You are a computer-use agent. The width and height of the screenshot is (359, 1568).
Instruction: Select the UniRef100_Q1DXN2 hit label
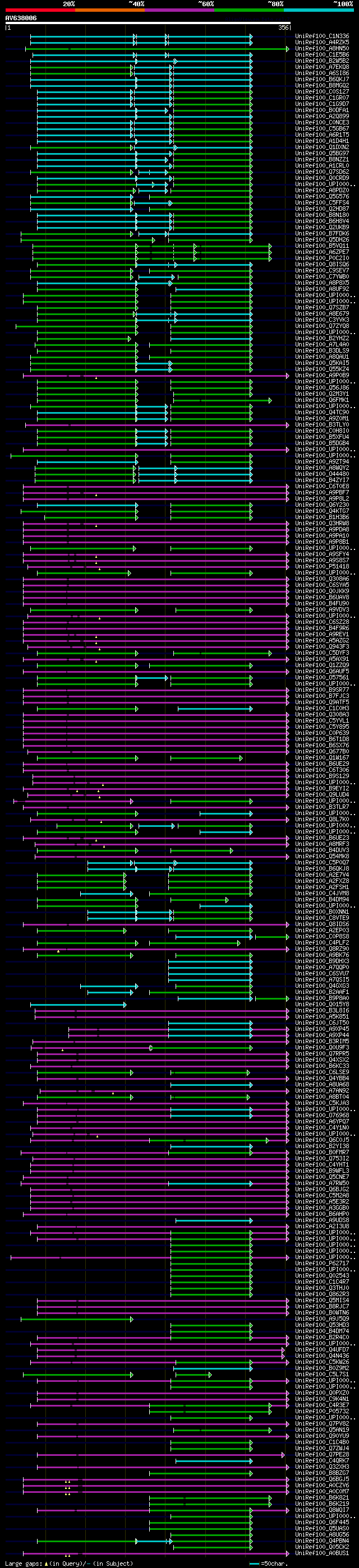(x=322, y=147)
